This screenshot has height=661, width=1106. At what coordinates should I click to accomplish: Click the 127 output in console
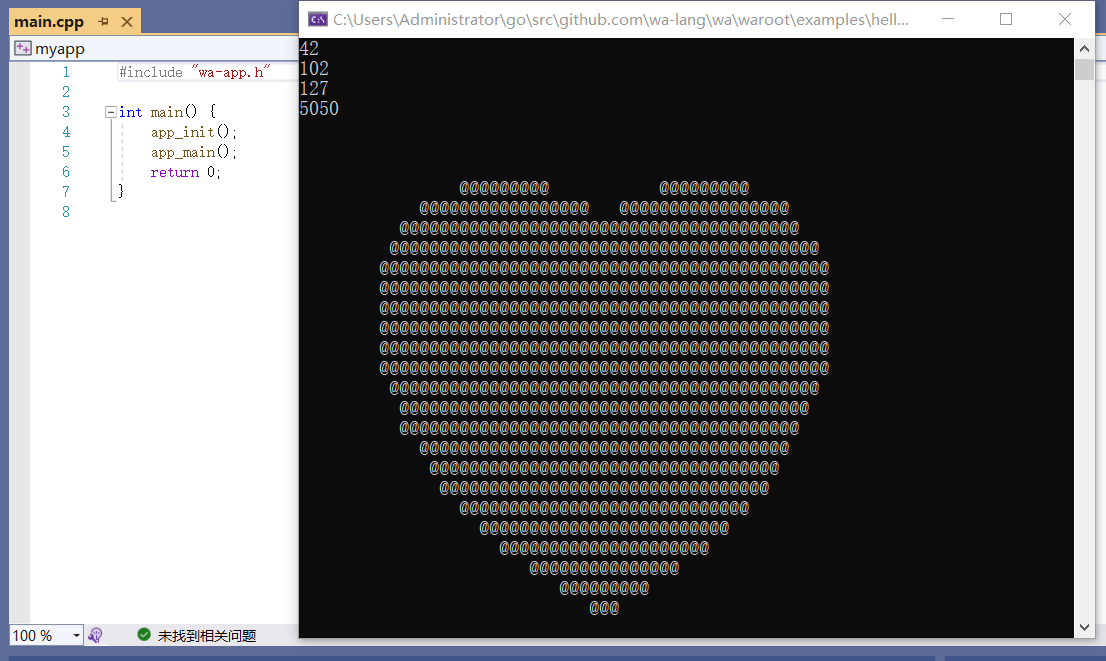point(315,88)
